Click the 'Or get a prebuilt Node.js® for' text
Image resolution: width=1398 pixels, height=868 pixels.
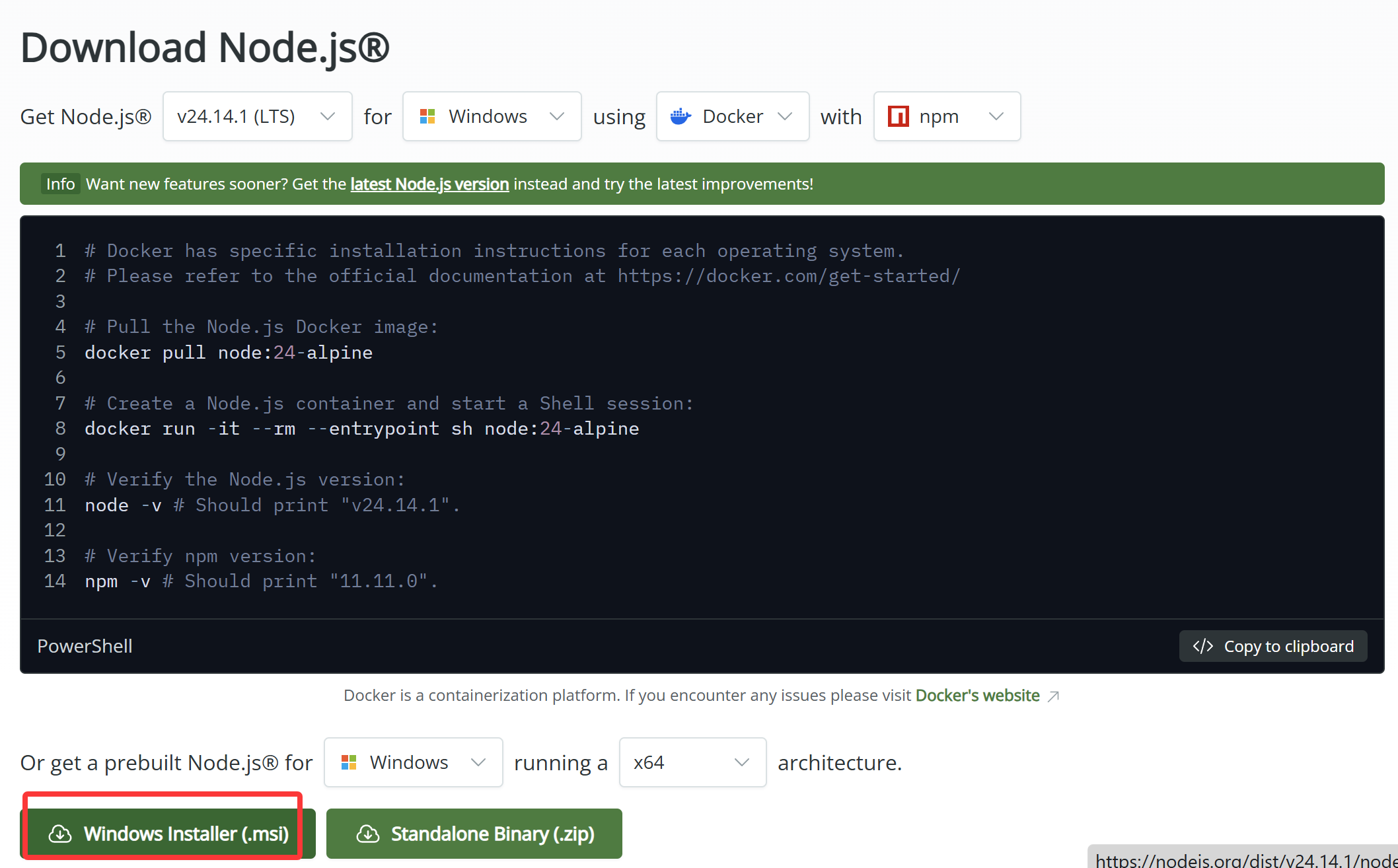click(166, 763)
